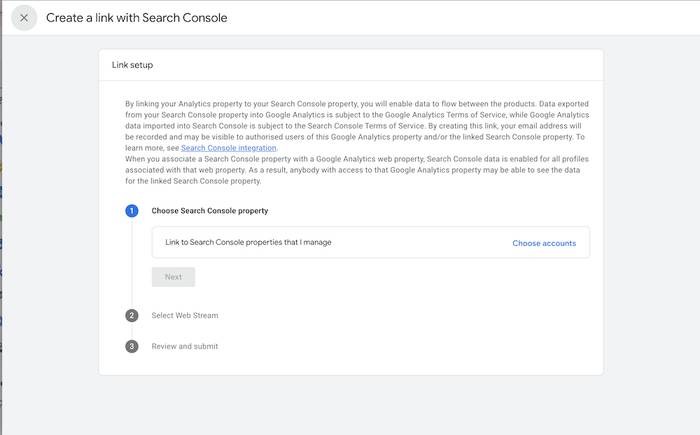
Task: Click 'Choose Search Console property' heading
Action: point(210,211)
